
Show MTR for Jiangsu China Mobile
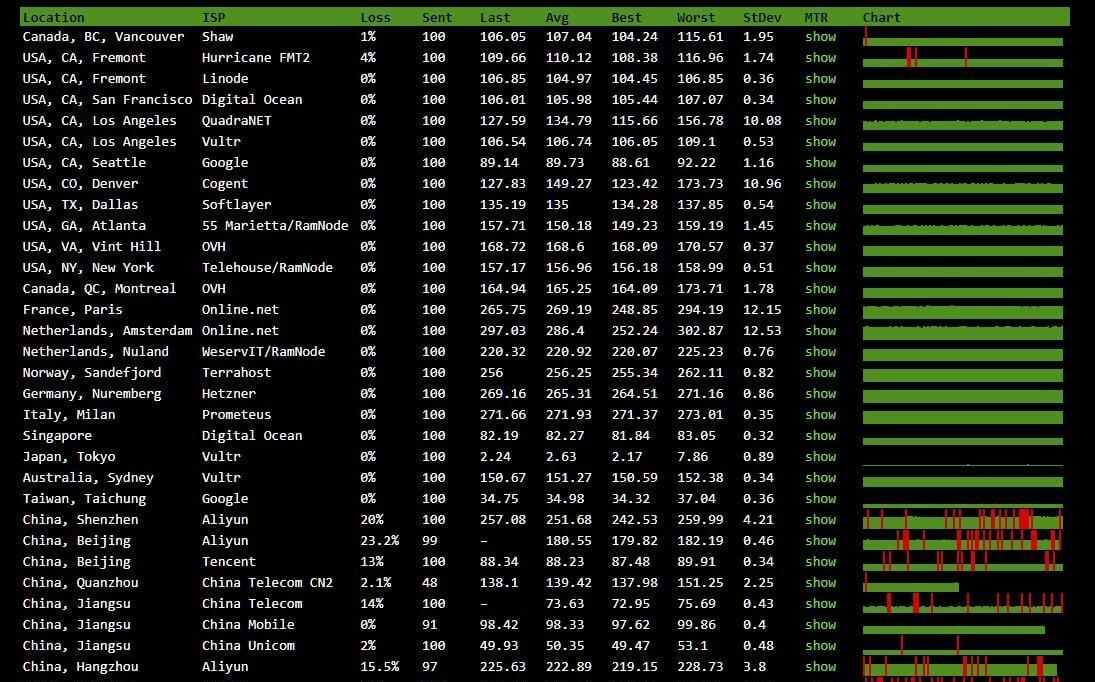click(x=821, y=624)
